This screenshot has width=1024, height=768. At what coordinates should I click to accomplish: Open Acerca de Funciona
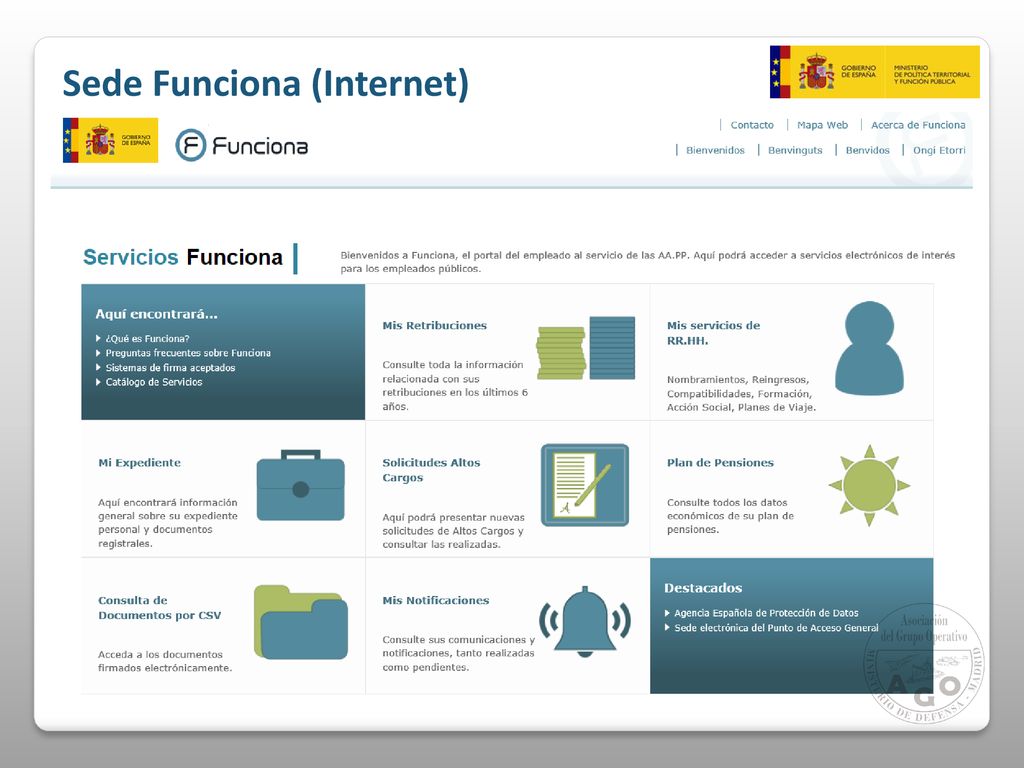[x=918, y=125]
